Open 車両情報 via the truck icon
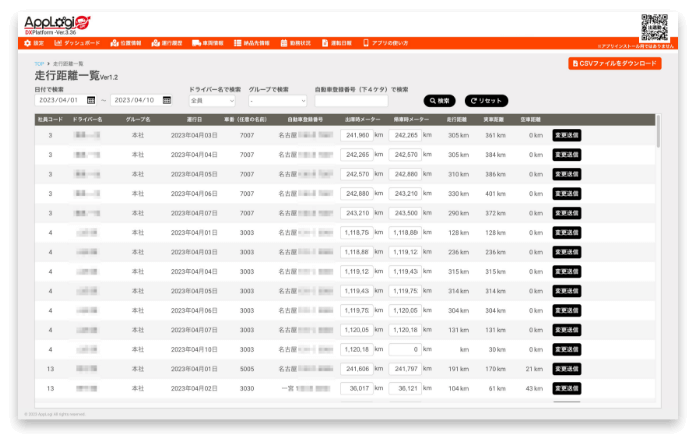 [x=196, y=43]
